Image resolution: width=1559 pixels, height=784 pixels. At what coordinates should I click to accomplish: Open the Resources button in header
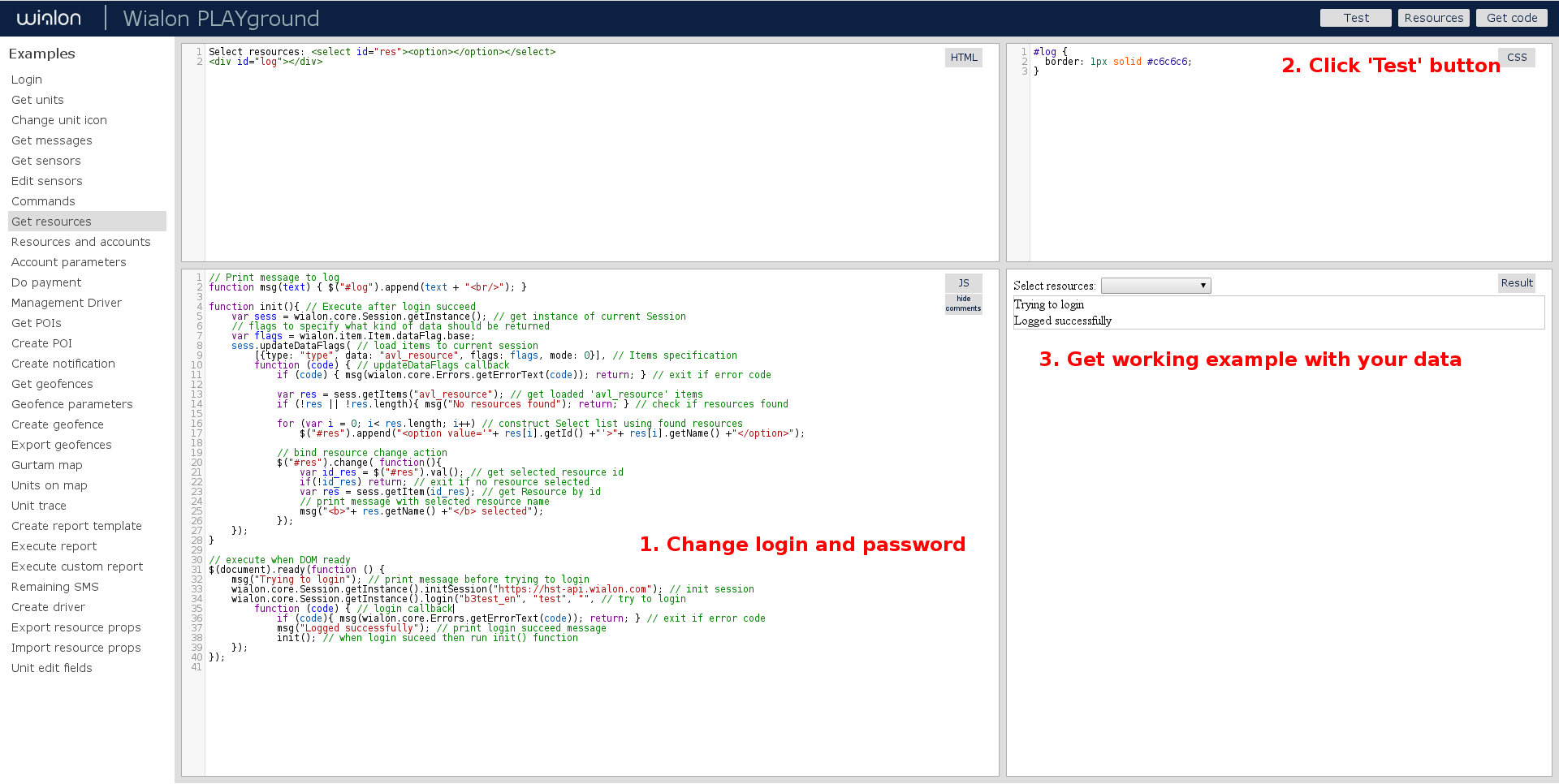click(x=1433, y=18)
